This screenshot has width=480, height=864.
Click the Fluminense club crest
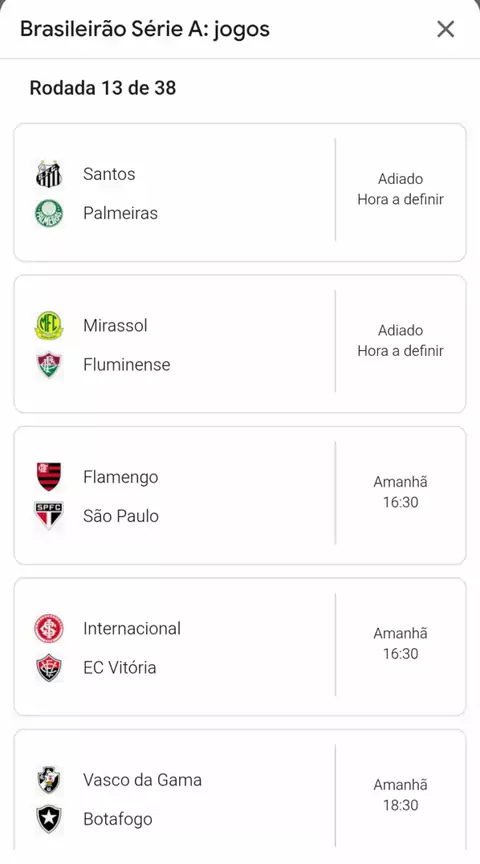click(49, 365)
